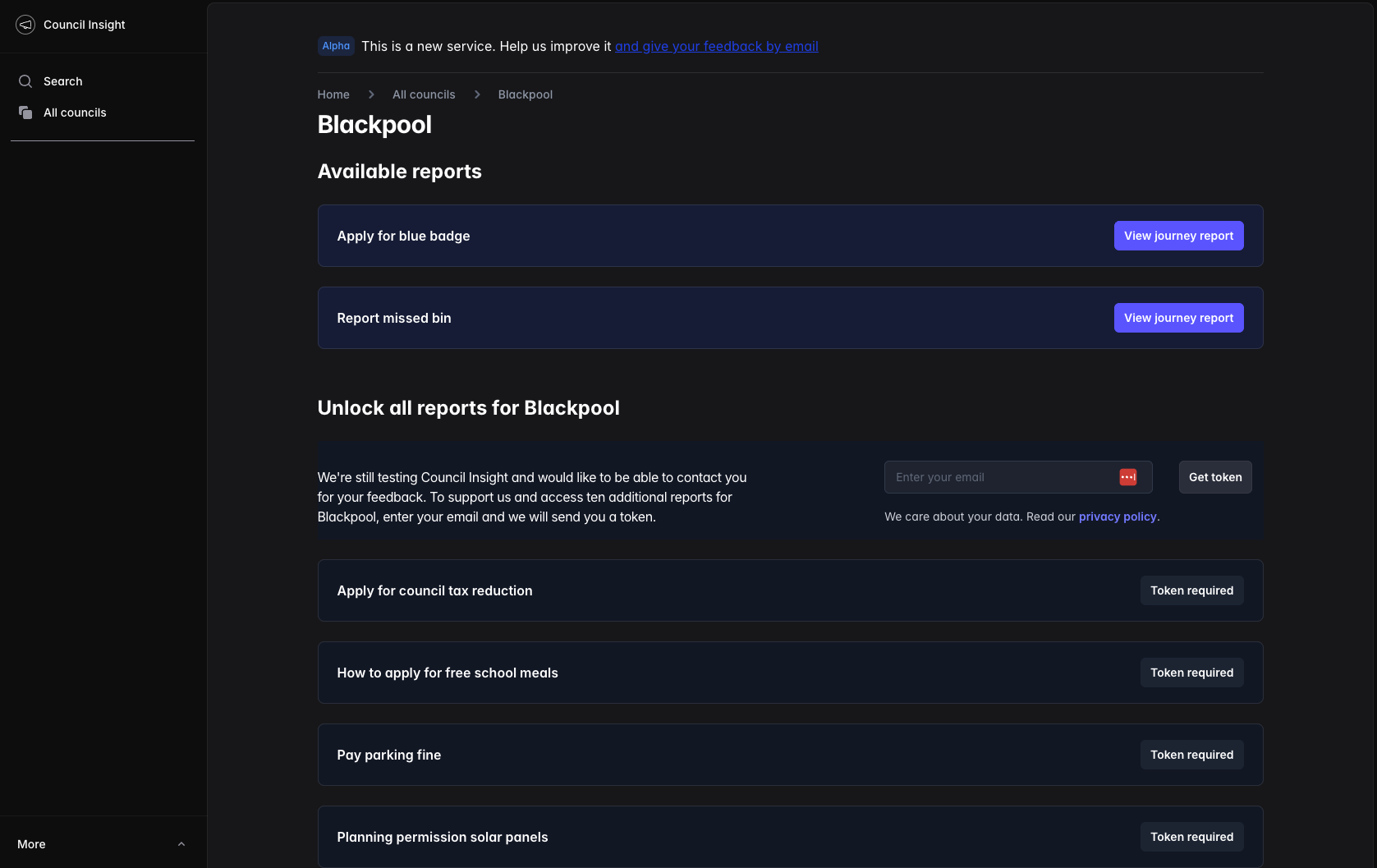Go to All councils in sidebar

point(75,113)
